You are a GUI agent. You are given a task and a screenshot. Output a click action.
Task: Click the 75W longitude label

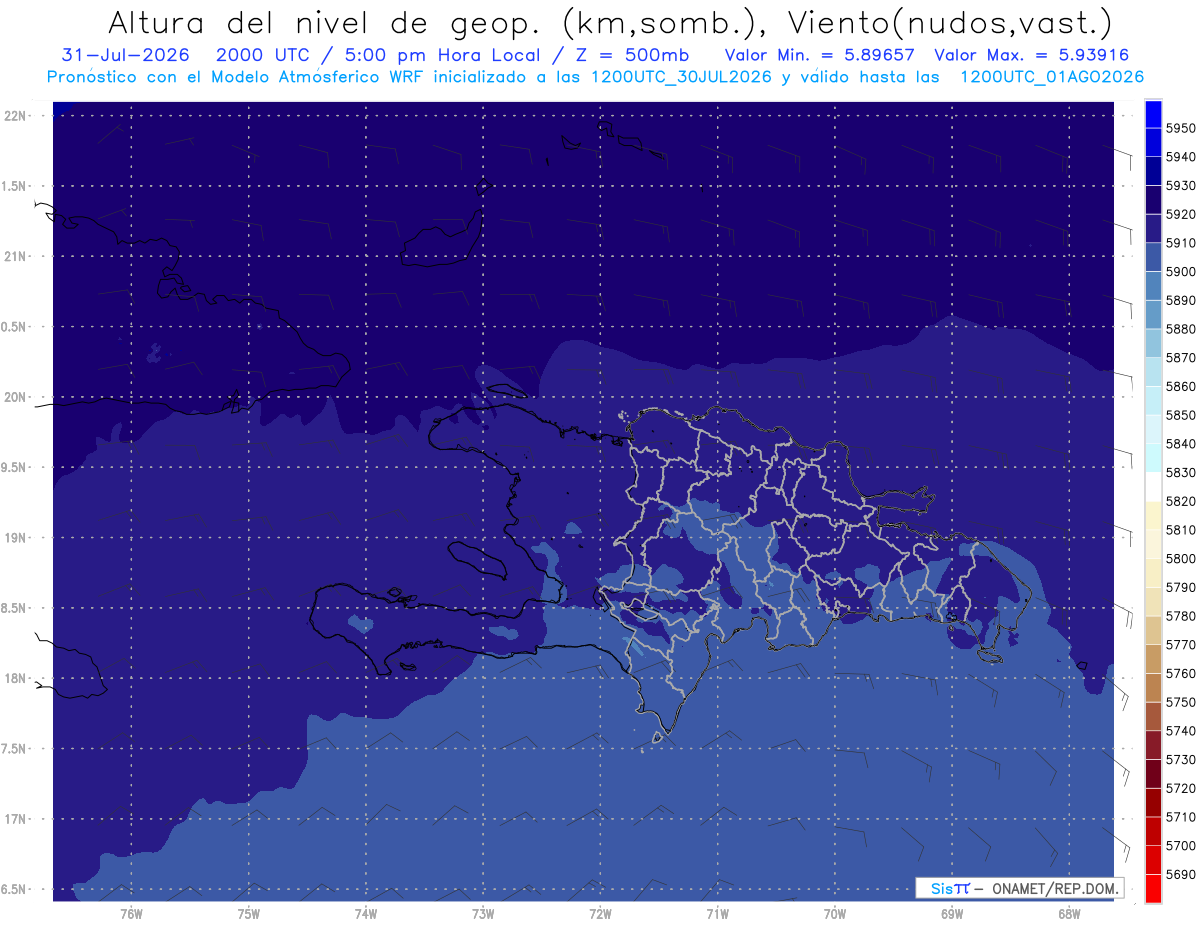[x=249, y=913]
